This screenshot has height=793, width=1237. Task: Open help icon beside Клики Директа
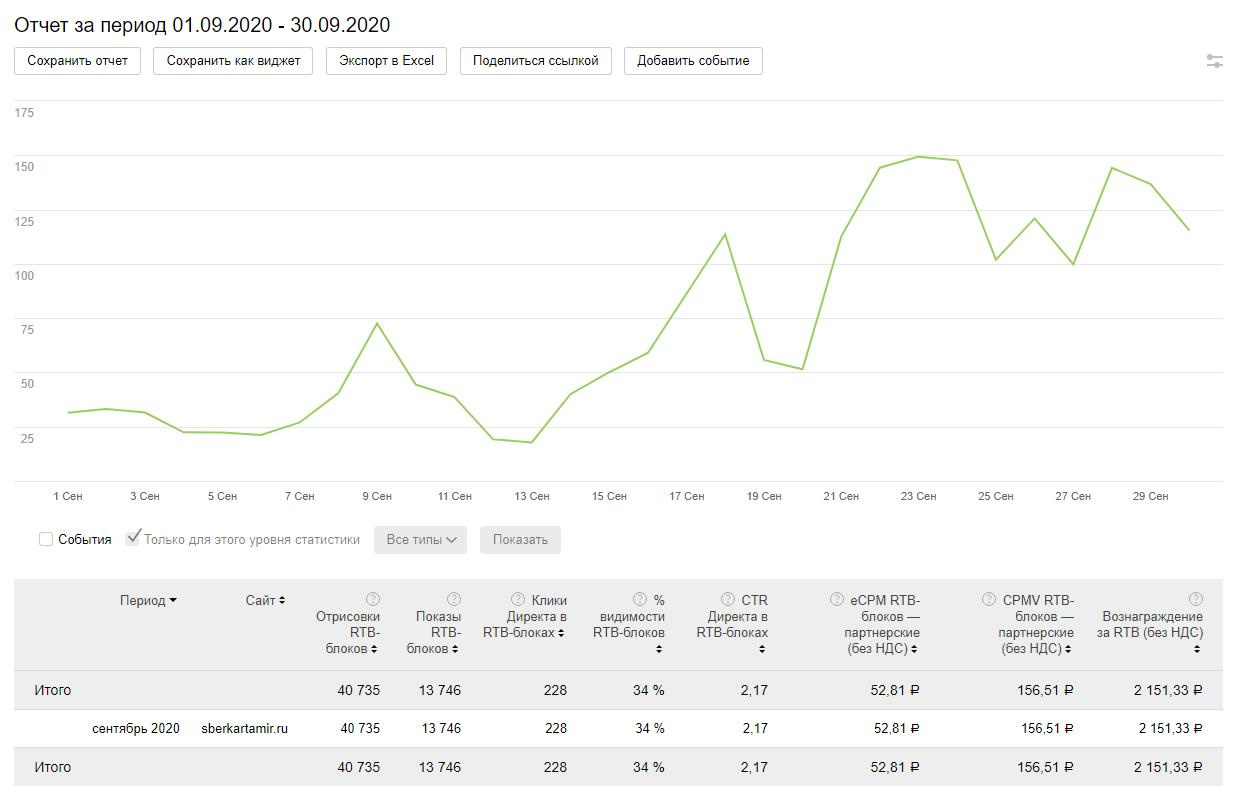[518, 600]
